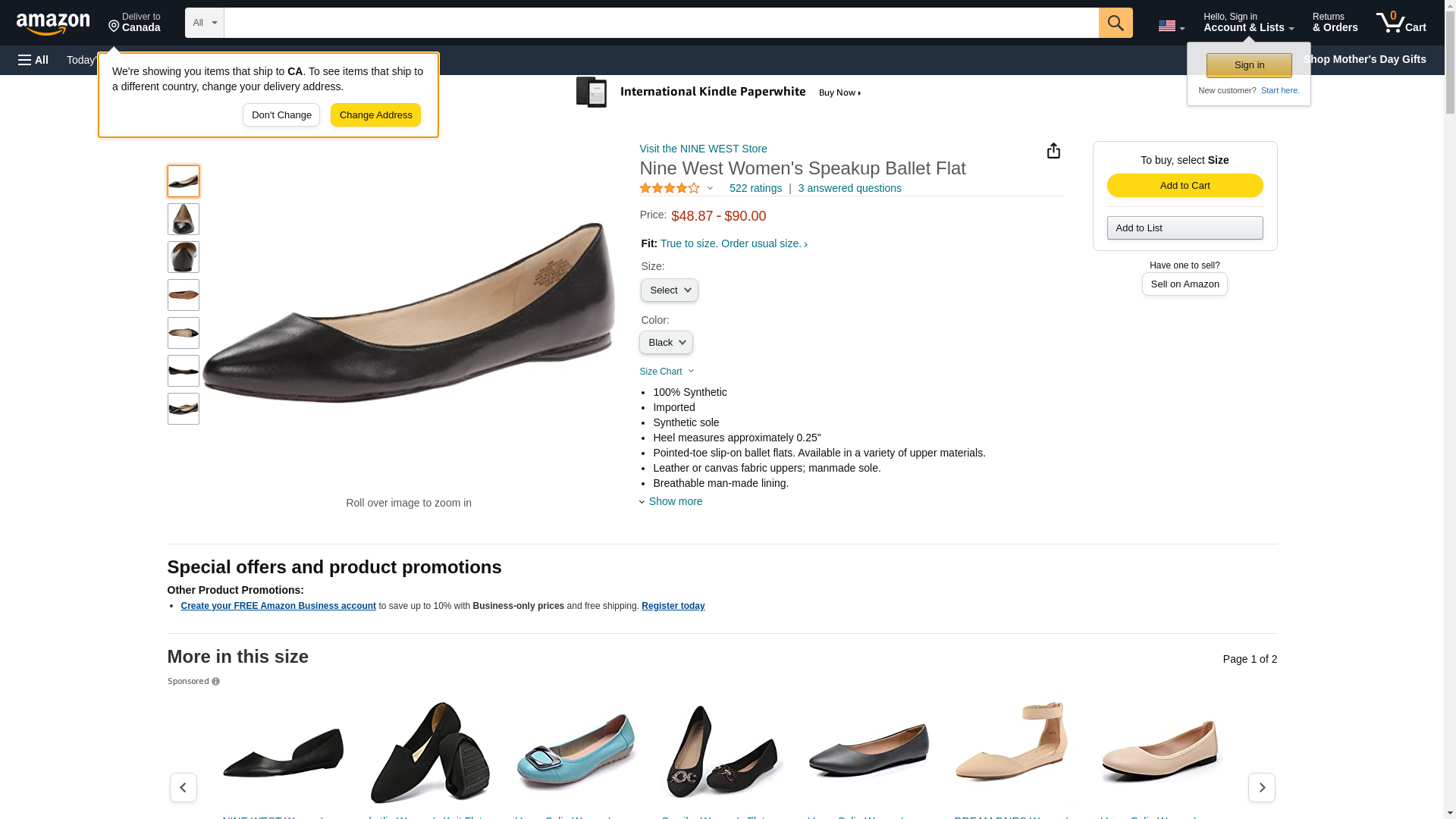Expand Show more product details
Screen dimensions: 1456x819
tap(671, 501)
